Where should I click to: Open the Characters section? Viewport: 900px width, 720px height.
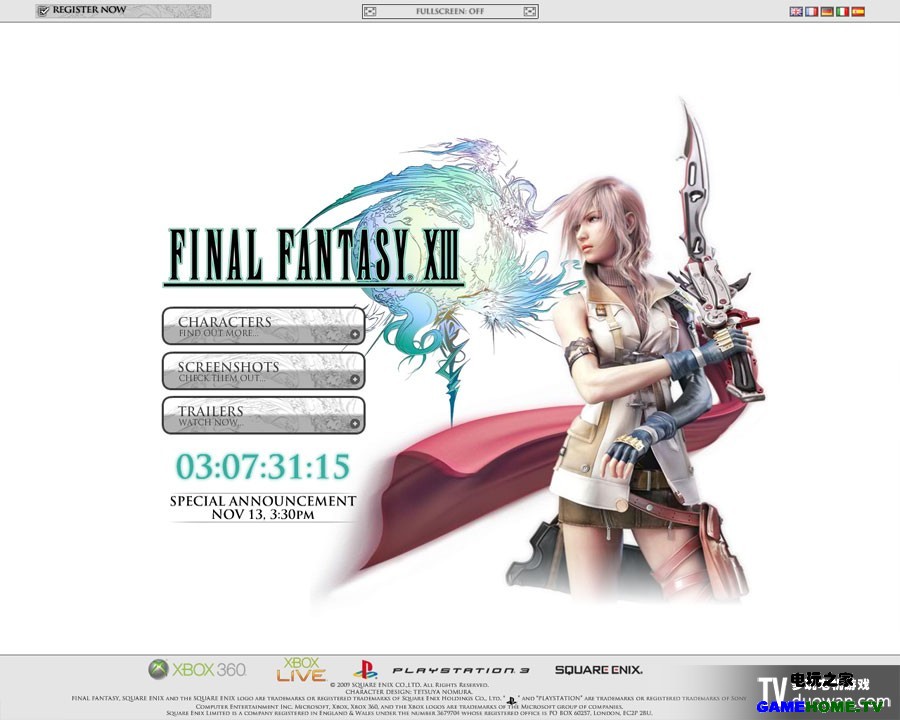tap(263, 326)
